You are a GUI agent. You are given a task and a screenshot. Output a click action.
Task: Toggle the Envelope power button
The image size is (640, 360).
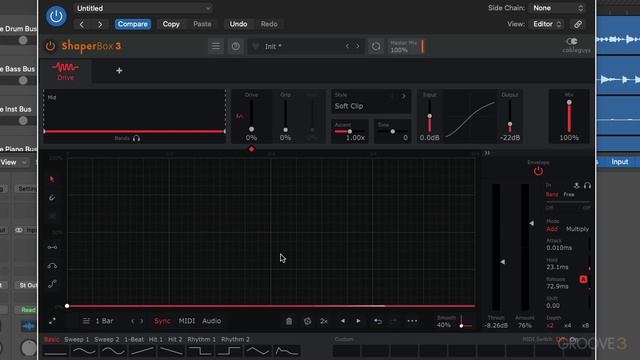pyautogui.click(x=538, y=171)
